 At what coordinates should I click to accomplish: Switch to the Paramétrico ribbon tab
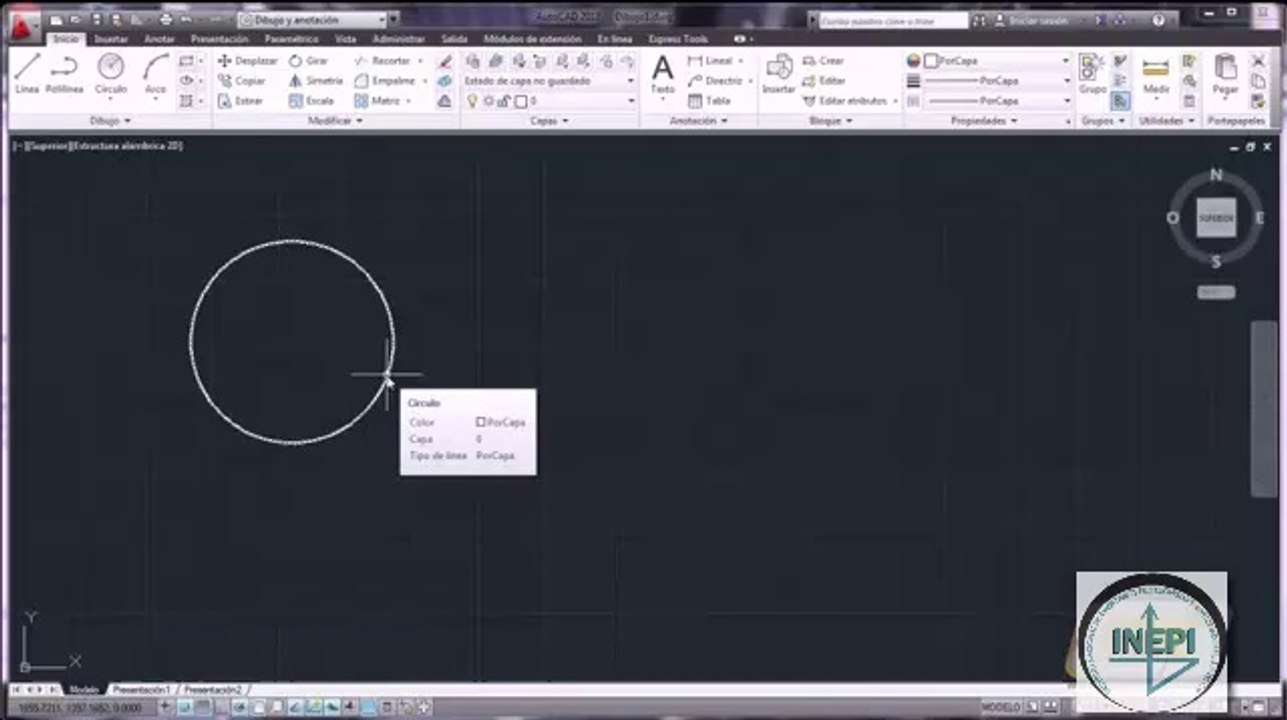291,39
